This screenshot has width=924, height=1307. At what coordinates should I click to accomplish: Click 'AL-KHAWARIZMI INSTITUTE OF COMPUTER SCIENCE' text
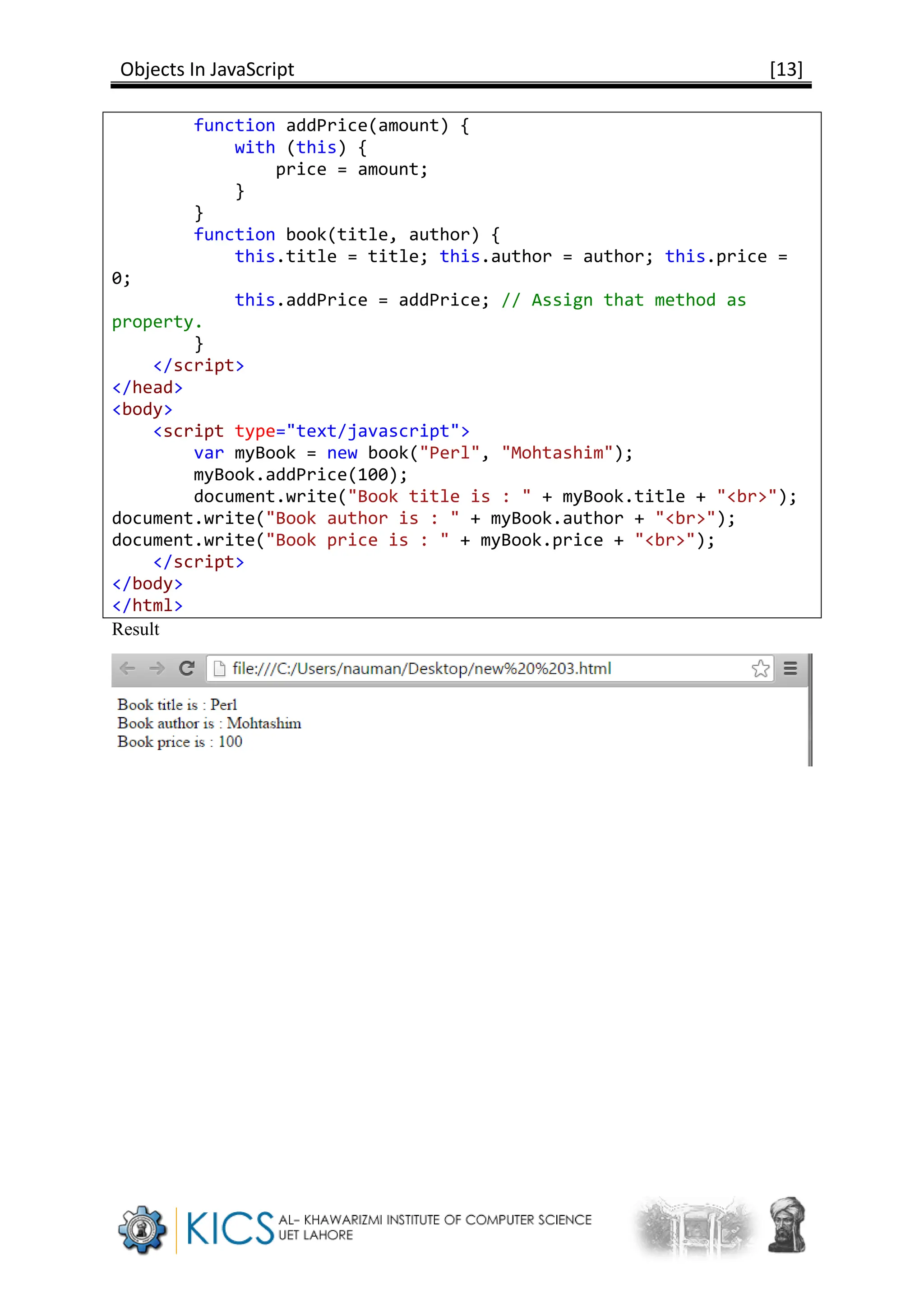click(x=434, y=1220)
